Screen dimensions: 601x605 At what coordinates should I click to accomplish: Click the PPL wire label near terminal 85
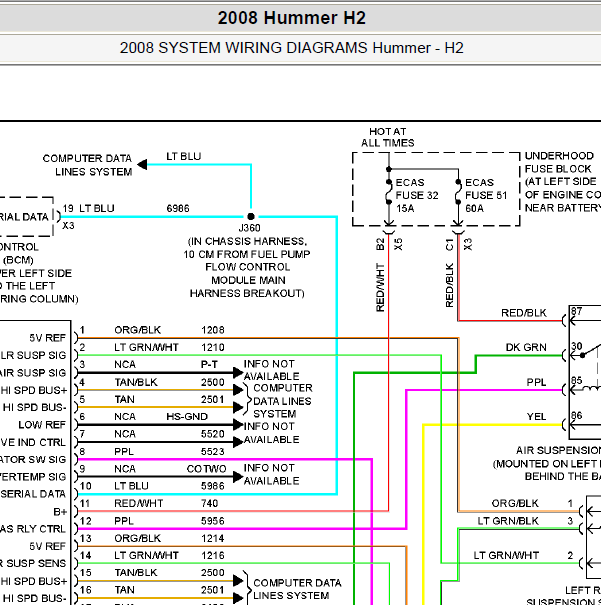coord(537,382)
